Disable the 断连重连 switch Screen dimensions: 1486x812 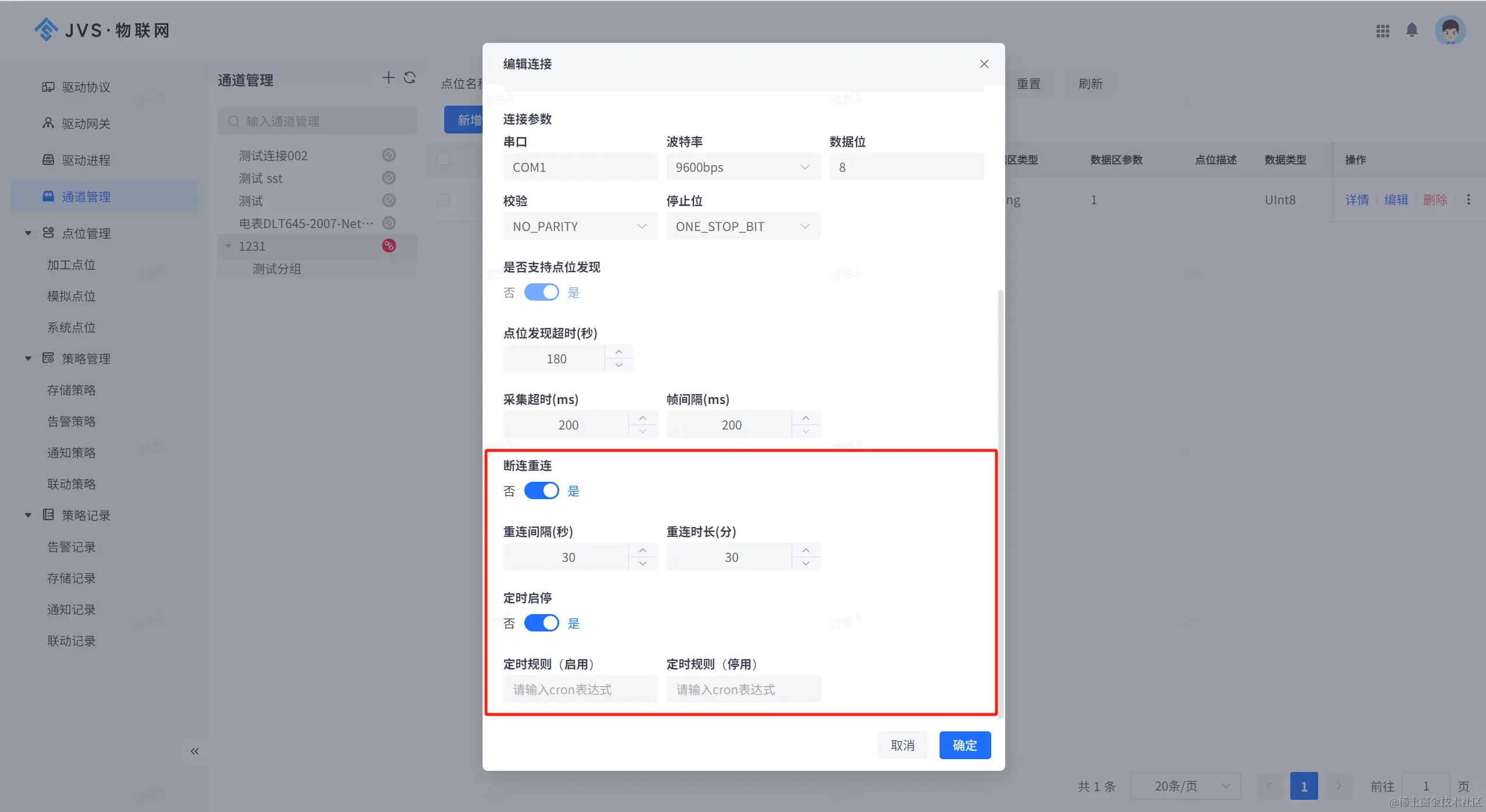click(541, 490)
